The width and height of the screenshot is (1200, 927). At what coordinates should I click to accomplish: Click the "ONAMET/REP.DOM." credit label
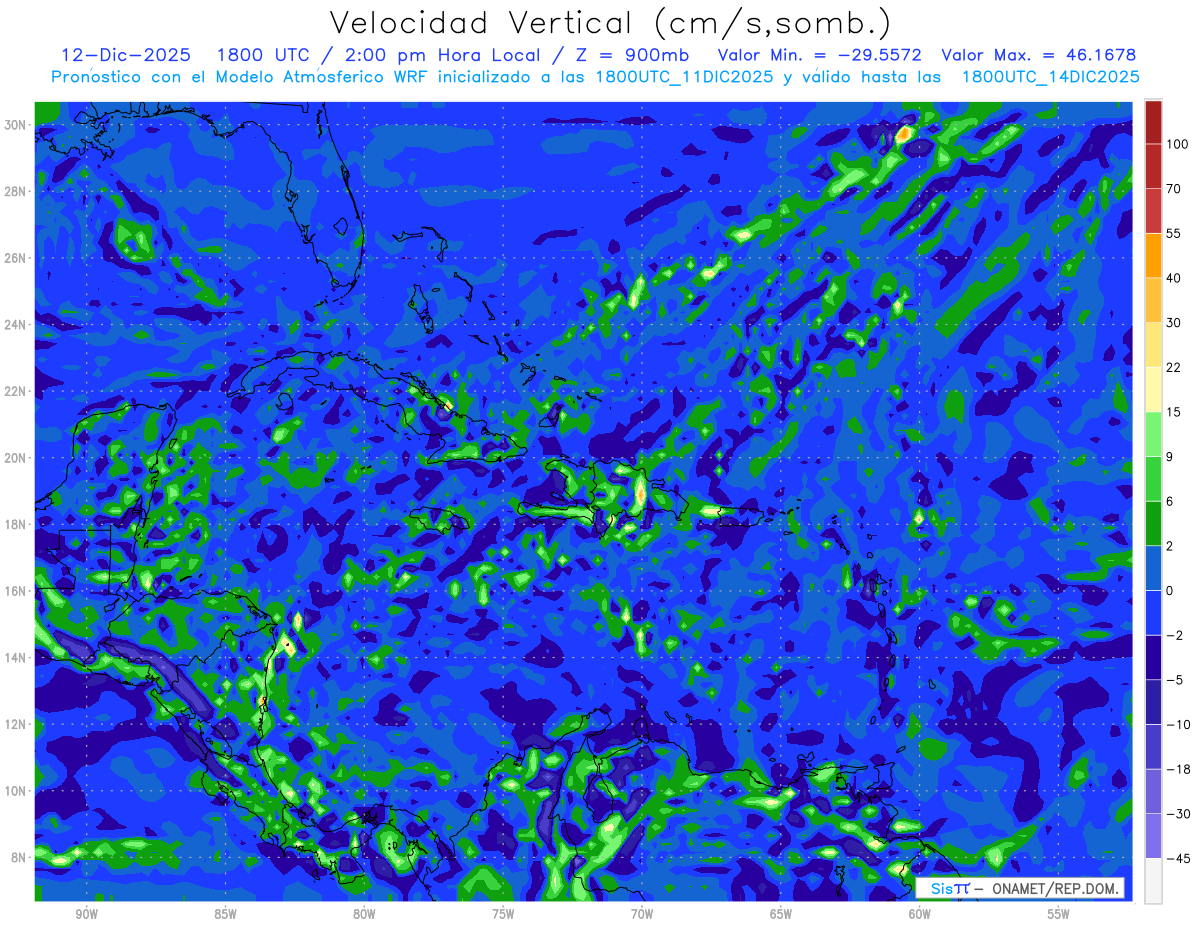tap(1055, 888)
